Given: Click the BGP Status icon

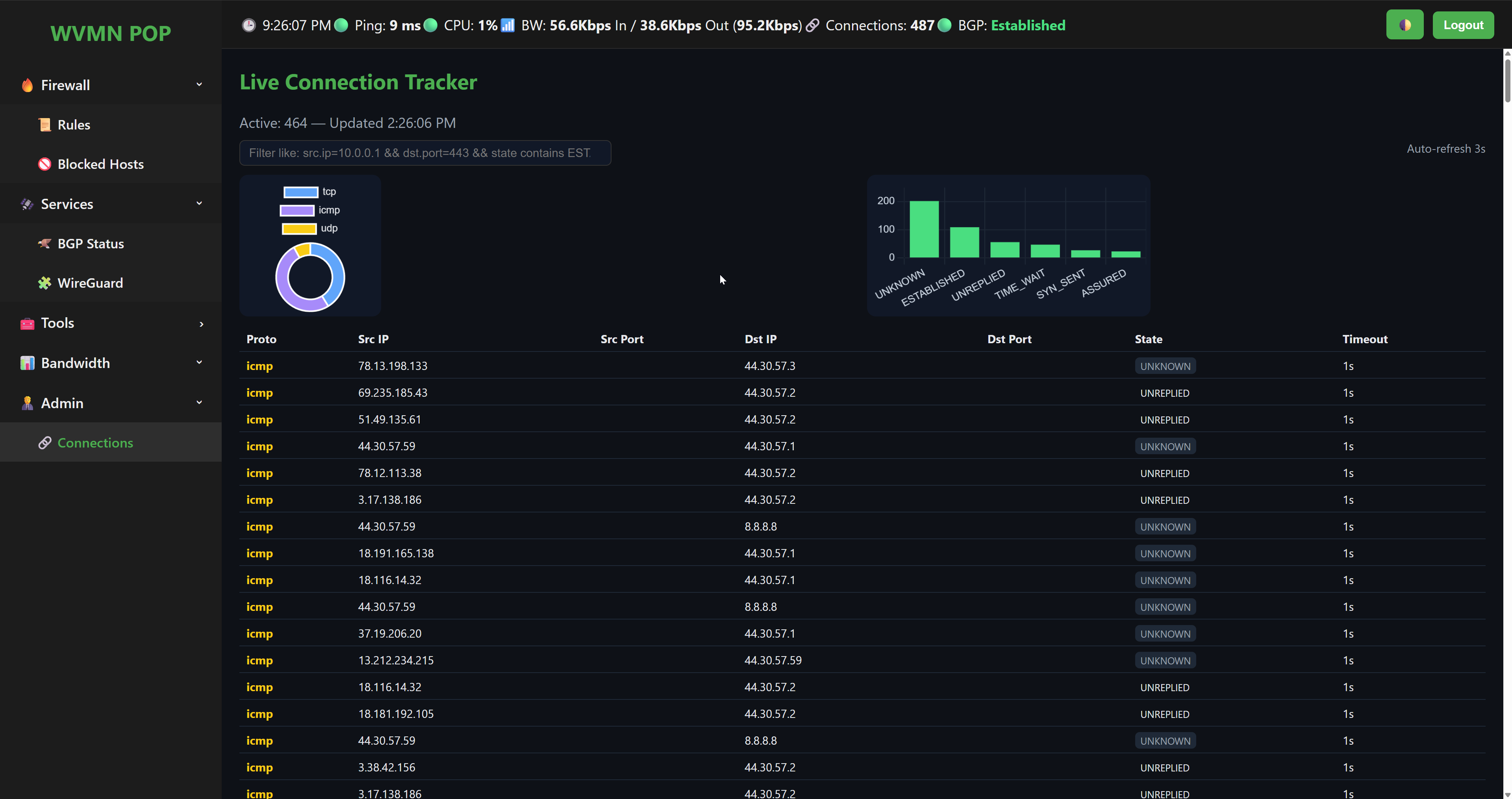Looking at the screenshot, I should click(44, 244).
